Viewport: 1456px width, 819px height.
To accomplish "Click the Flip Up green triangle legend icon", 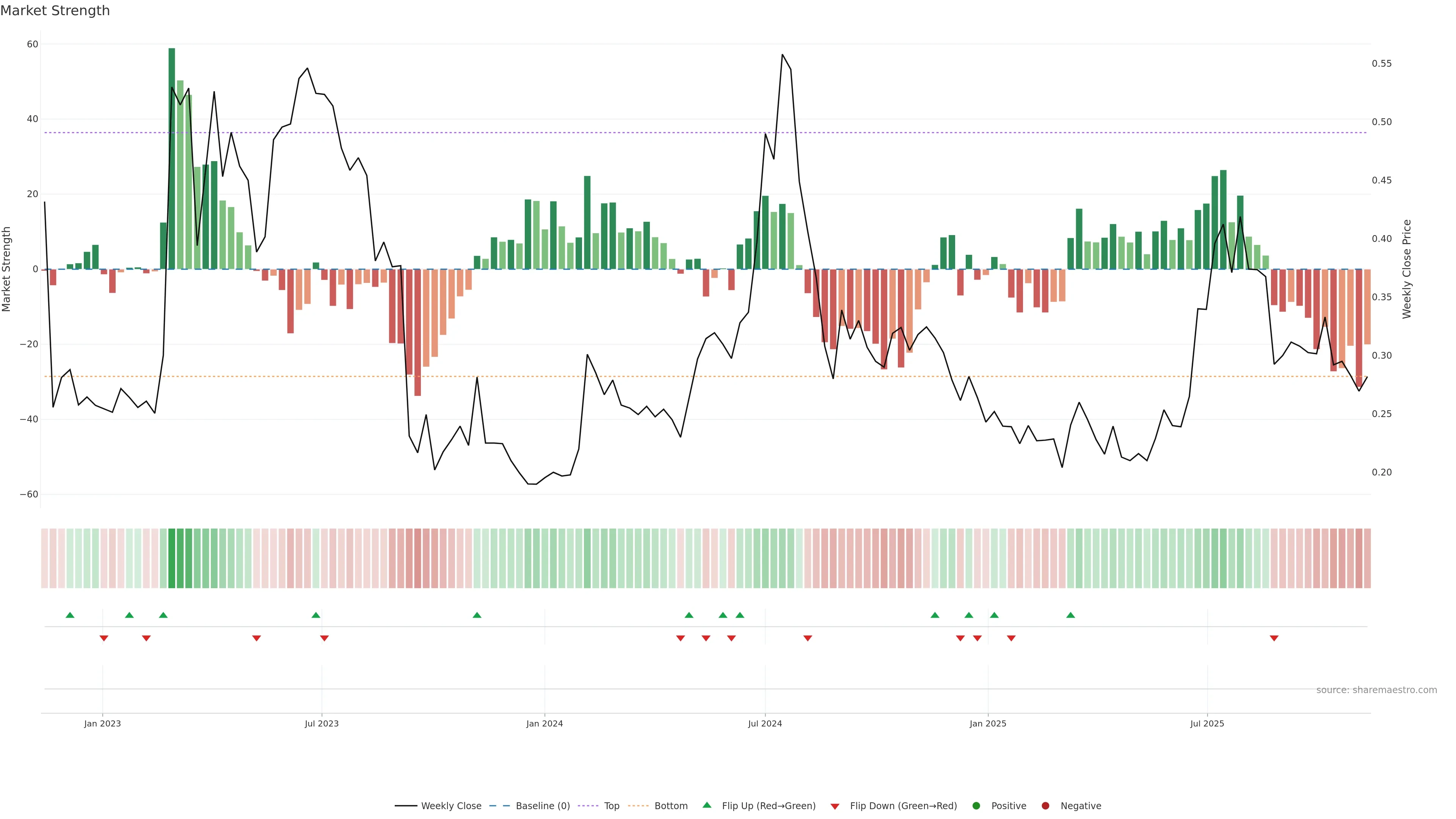I will pos(706,805).
